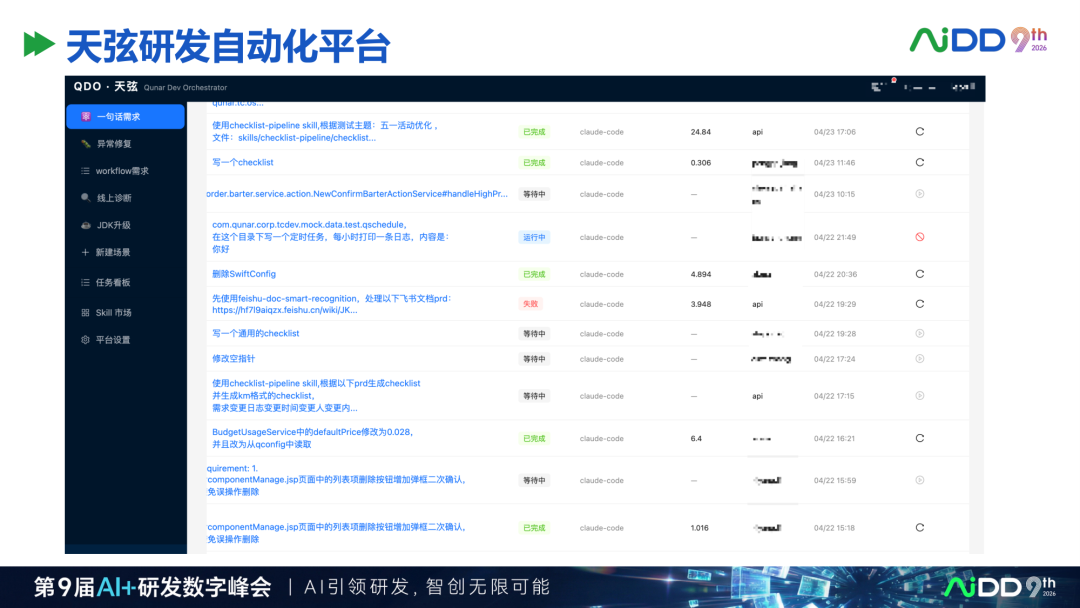Click the QDO · 天弦 logo title
This screenshot has width=1080, height=608.
pyautogui.click(x=105, y=86)
